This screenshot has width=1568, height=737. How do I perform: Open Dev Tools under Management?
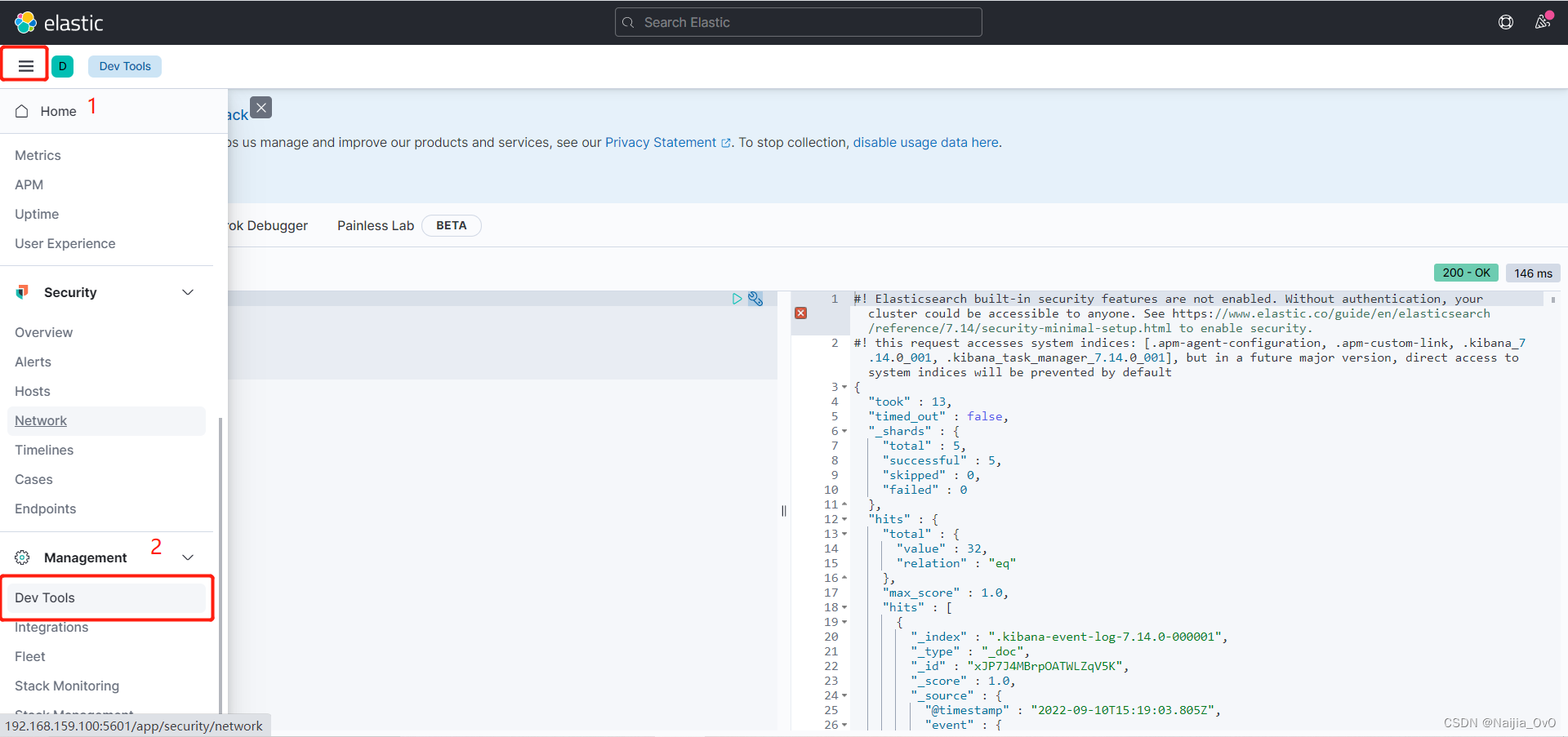point(106,597)
